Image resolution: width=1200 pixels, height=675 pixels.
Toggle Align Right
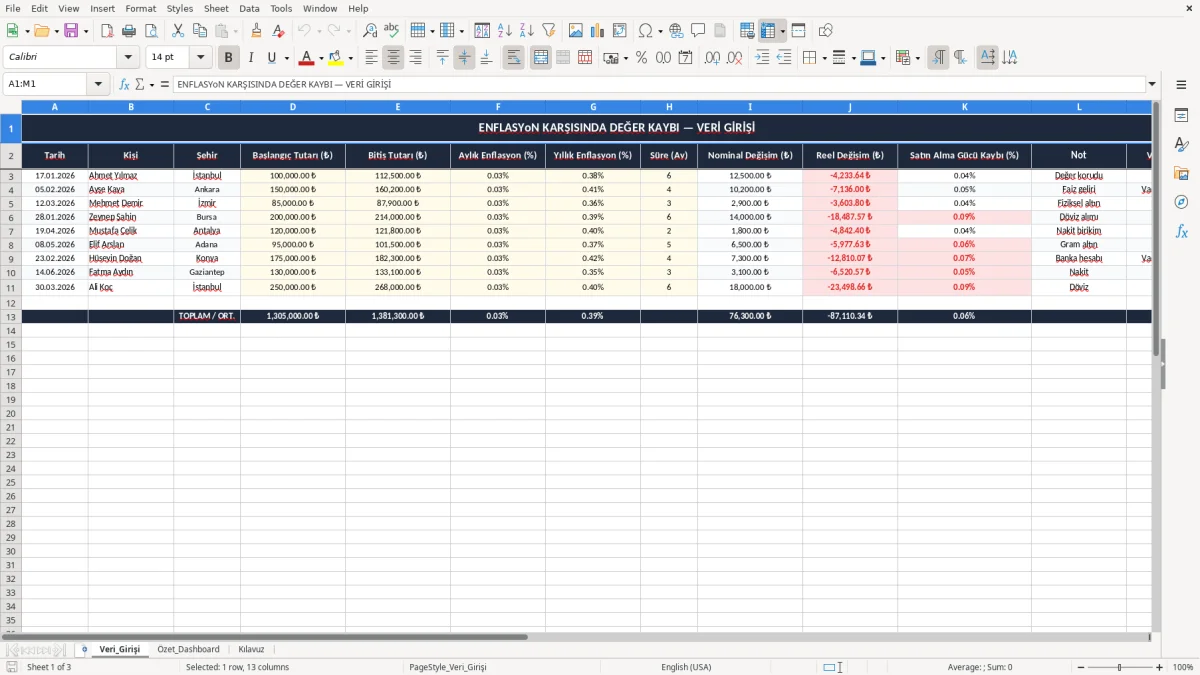(x=415, y=58)
